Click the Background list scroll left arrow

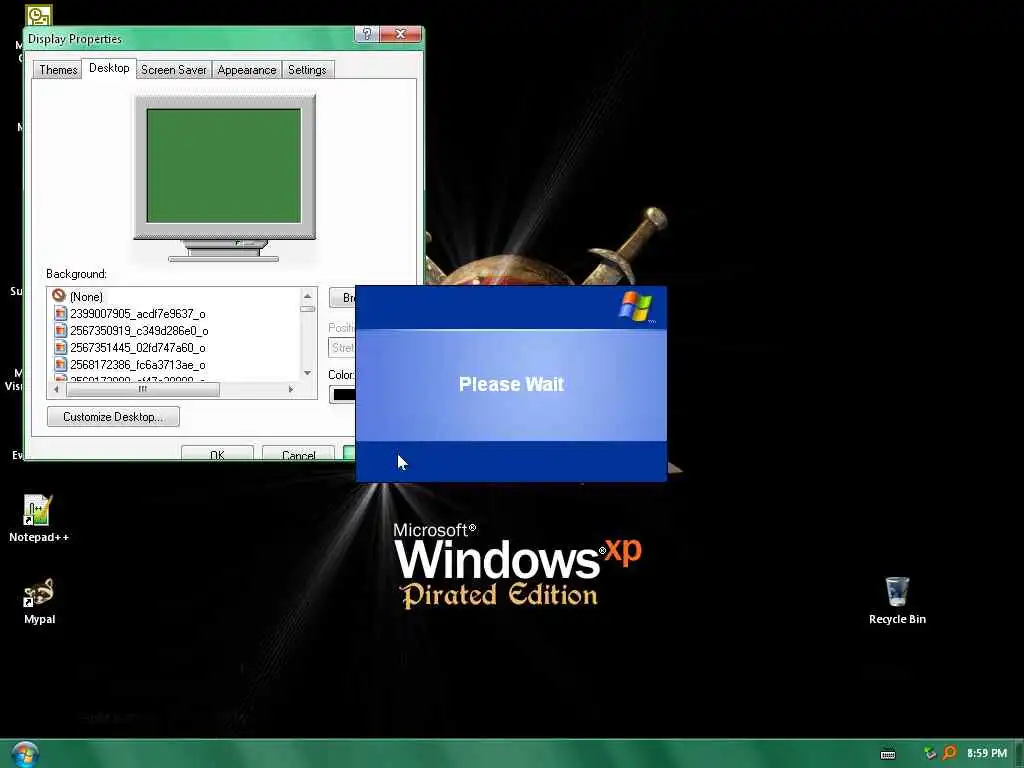[56, 389]
